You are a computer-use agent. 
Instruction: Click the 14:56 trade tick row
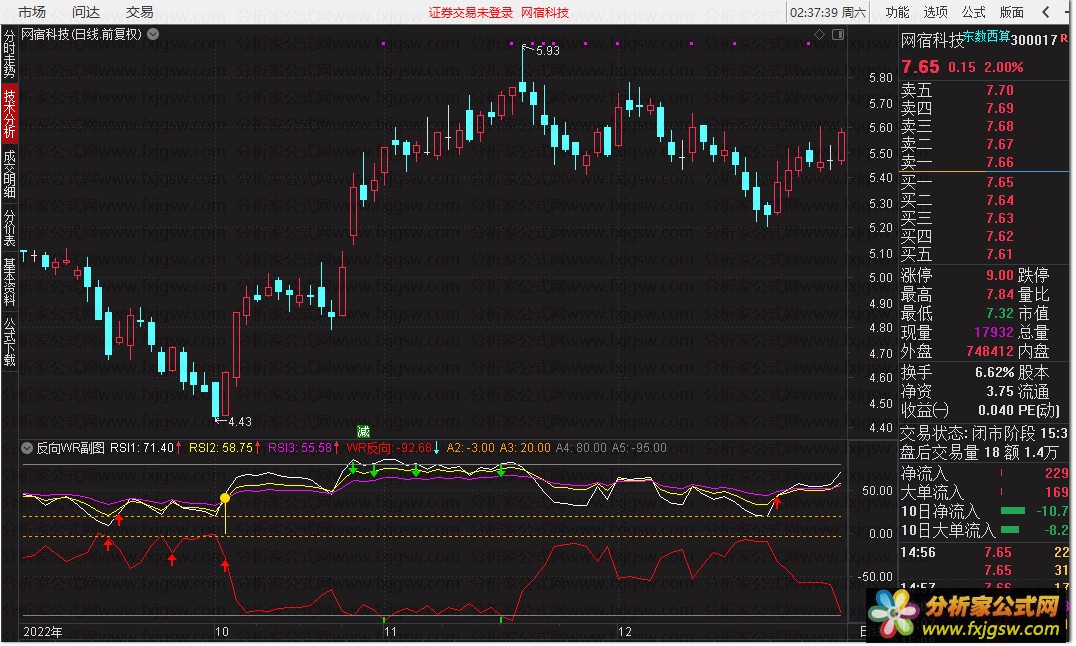[984, 552]
